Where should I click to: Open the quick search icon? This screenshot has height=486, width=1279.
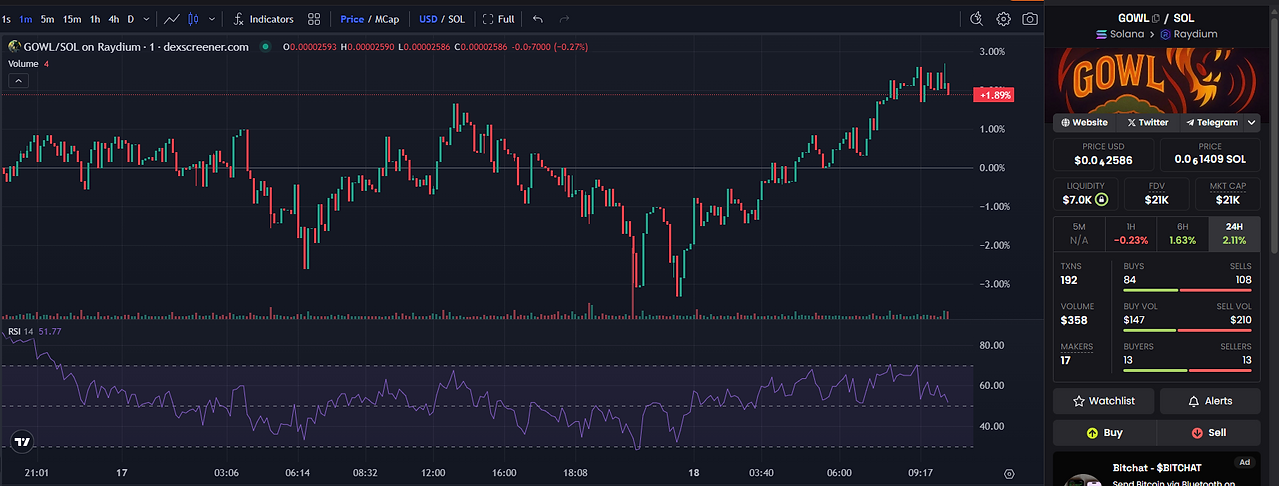[977, 19]
